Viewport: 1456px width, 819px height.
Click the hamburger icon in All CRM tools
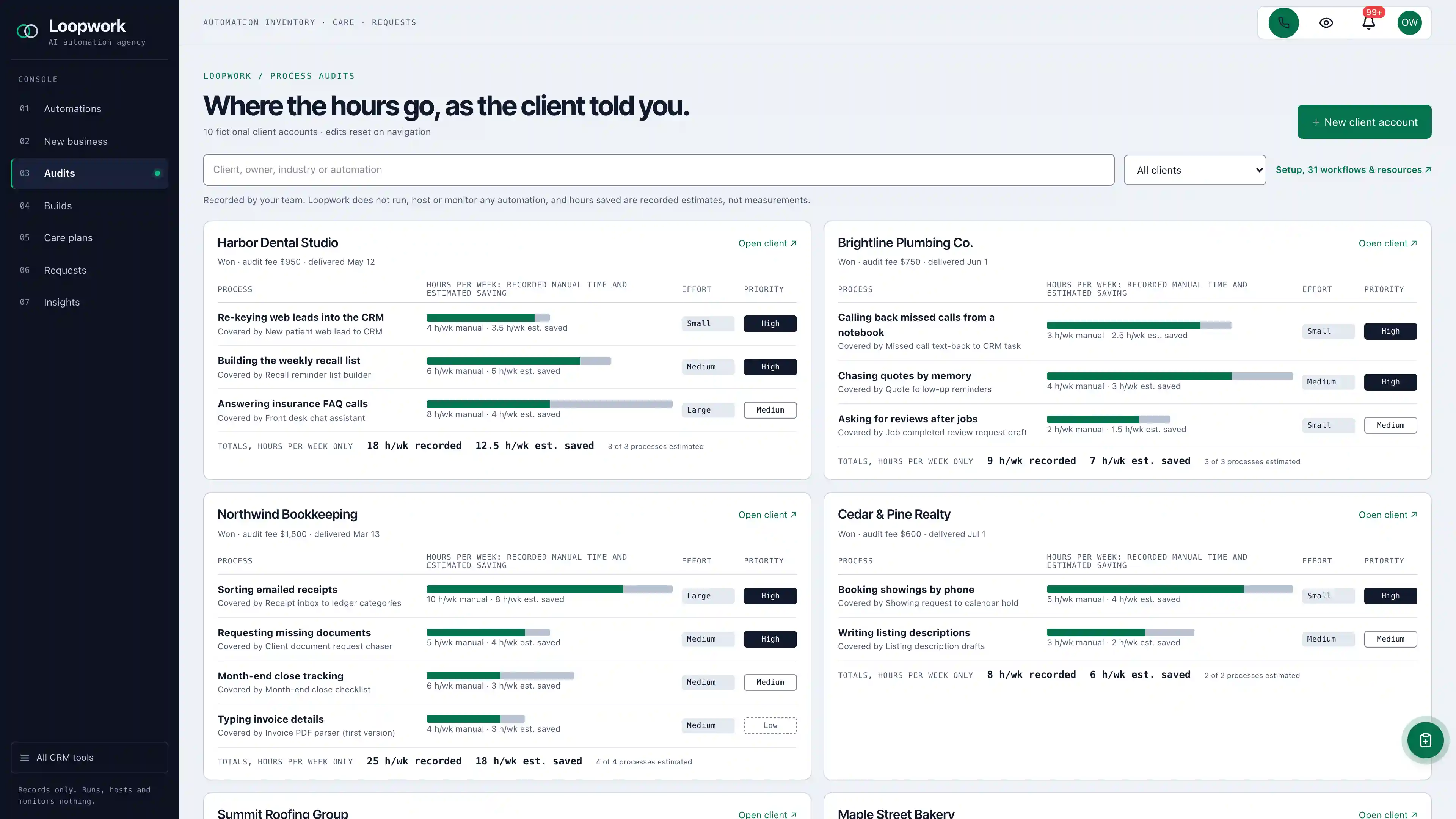point(24,758)
